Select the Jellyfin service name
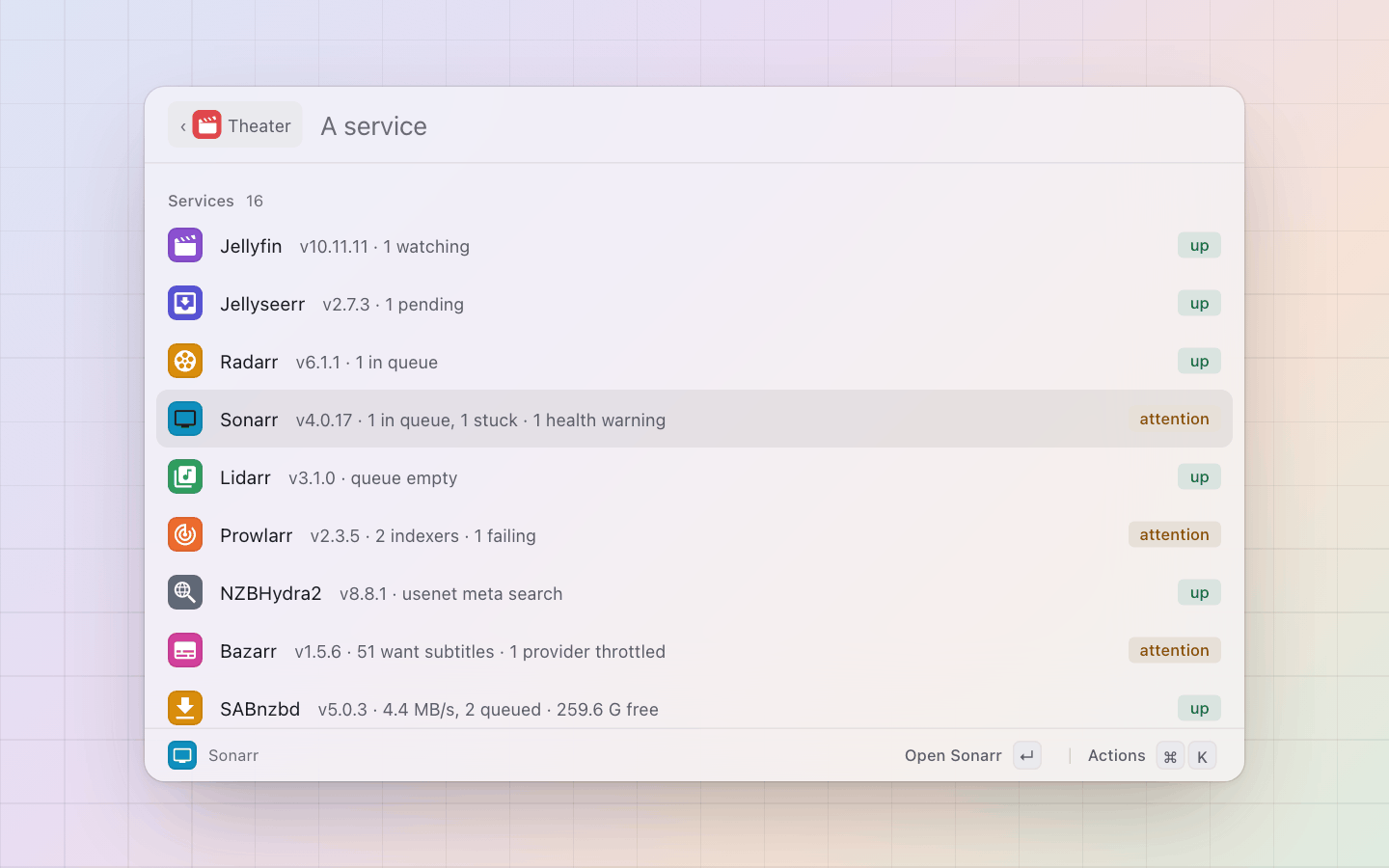 tap(251, 246)
